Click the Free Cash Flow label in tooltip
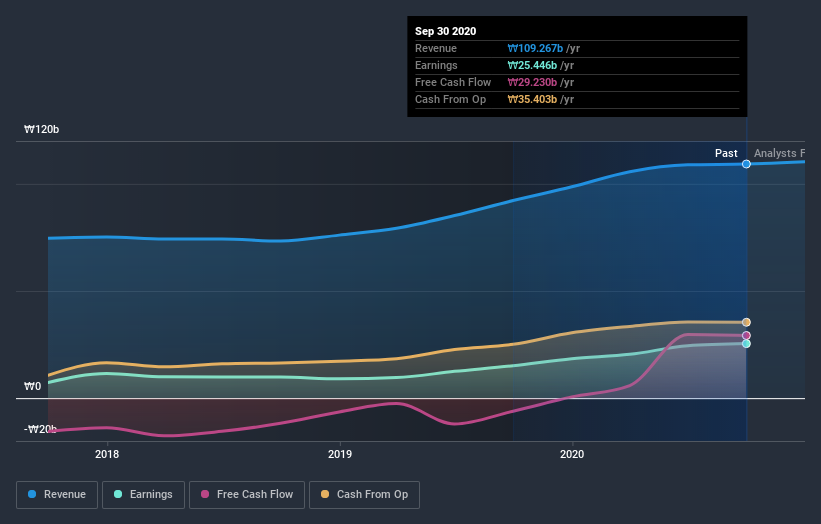Viewport: 821px width, 524px height. tap(453, 82)
